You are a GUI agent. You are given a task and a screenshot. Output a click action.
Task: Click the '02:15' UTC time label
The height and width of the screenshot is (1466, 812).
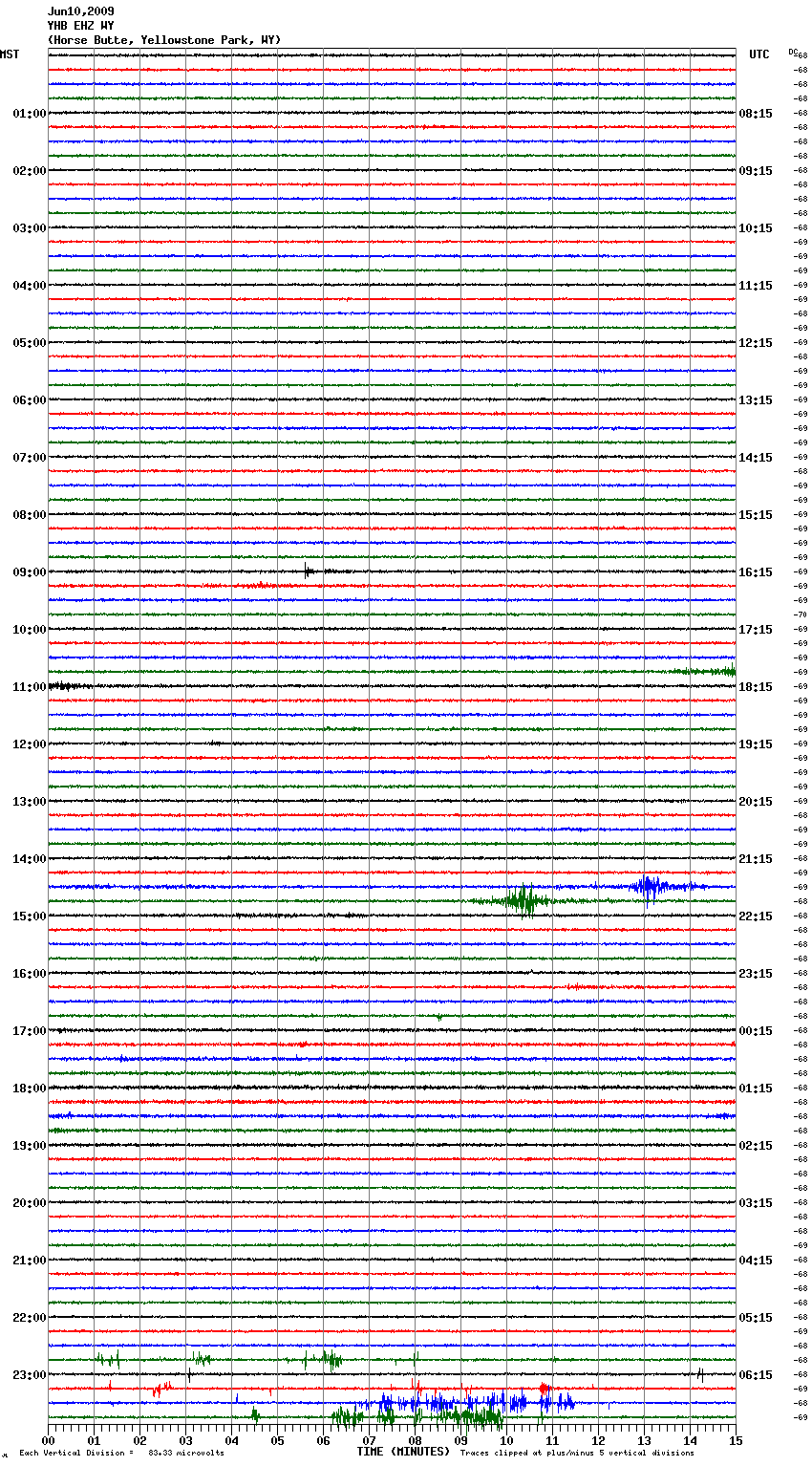click(756, 1146)
